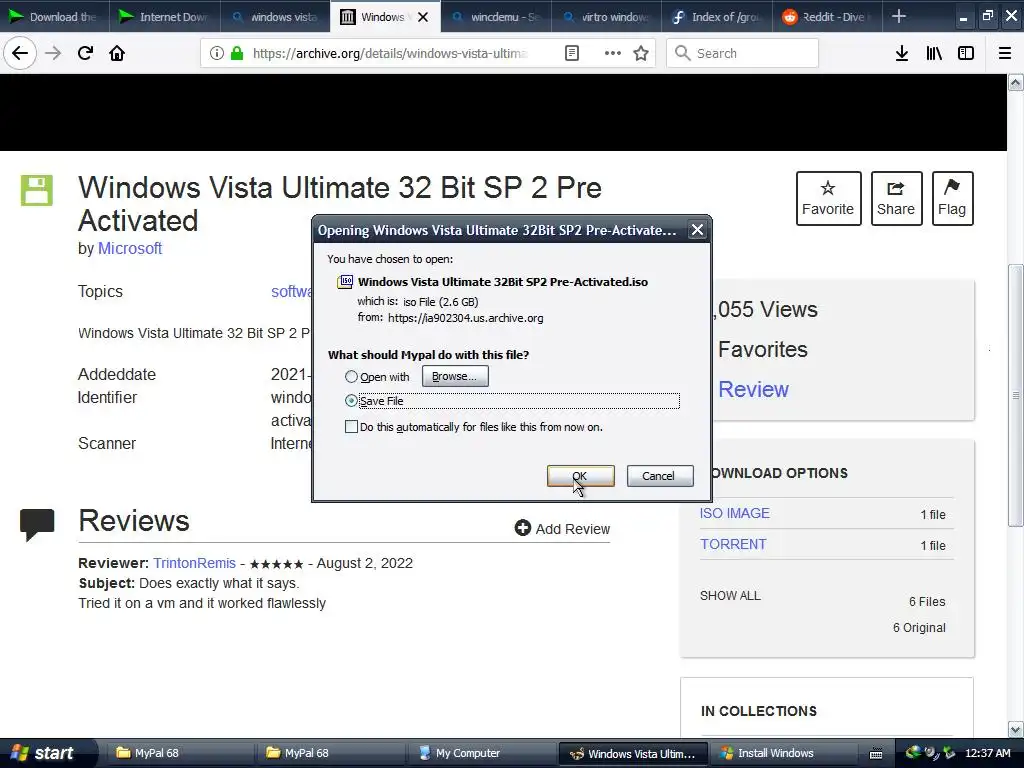Screen dimensions: 1024x768
Task: Select the Open with radio option
Action: pos(351,377)
